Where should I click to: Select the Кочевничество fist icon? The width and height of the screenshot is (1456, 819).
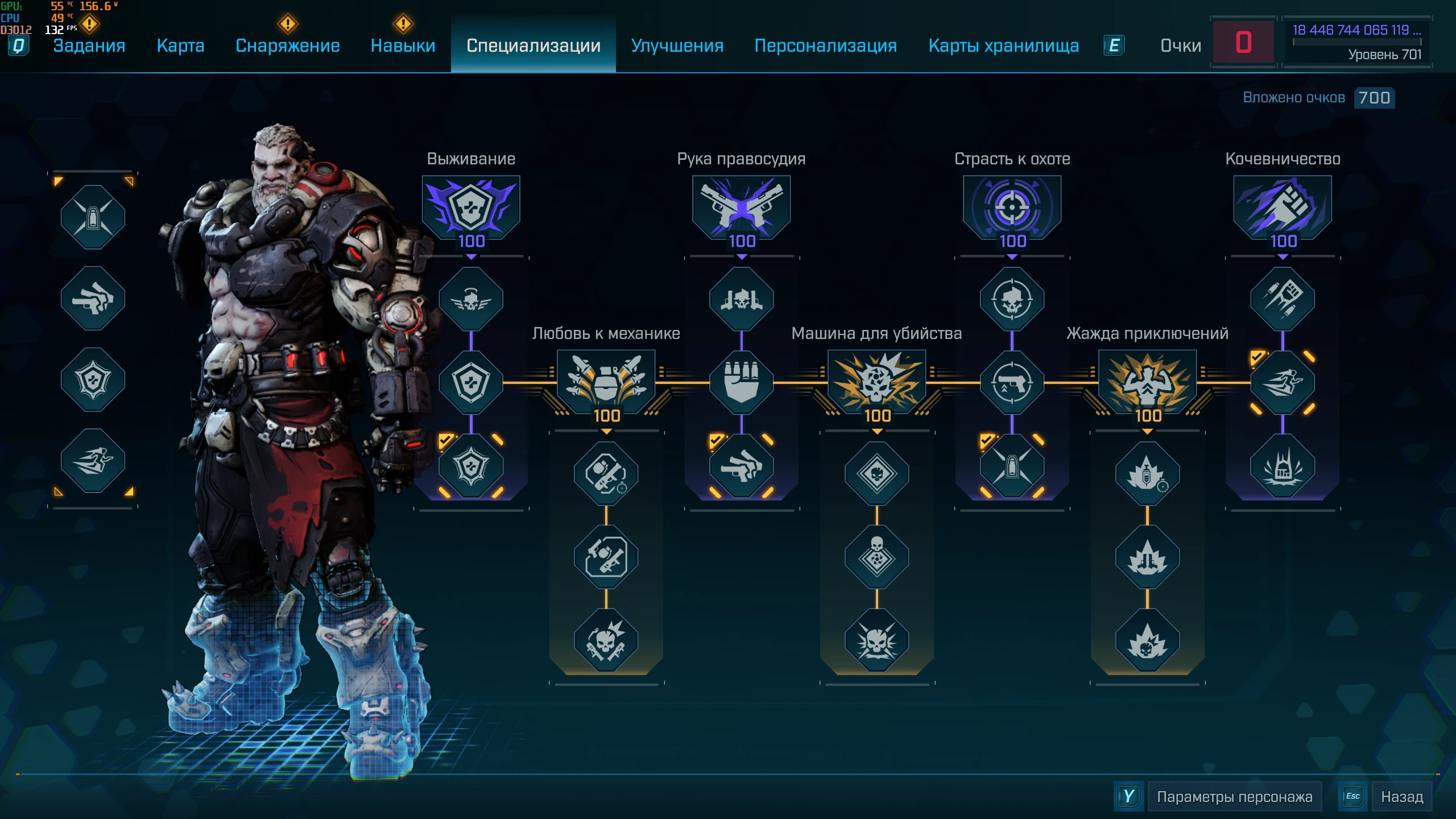pyautogui.click(x=1283, y=208)
